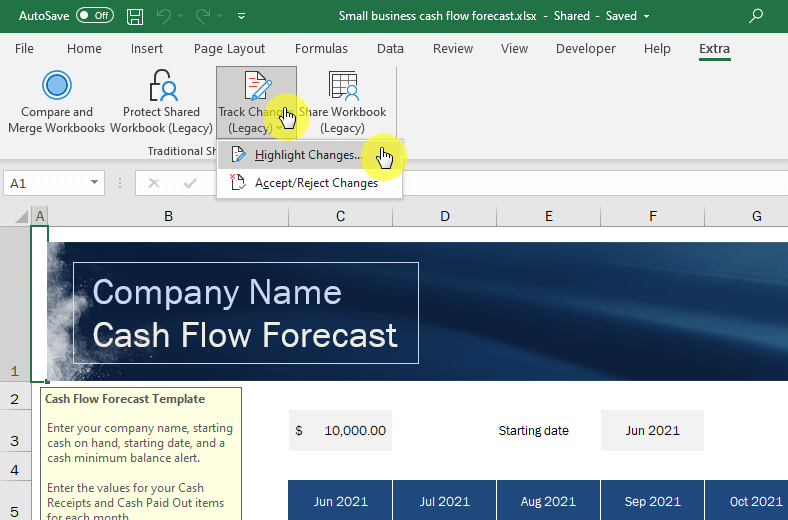Select column C header
This screenshot has width=788, height=520.
pyautogui.click(x=340, y=217)
